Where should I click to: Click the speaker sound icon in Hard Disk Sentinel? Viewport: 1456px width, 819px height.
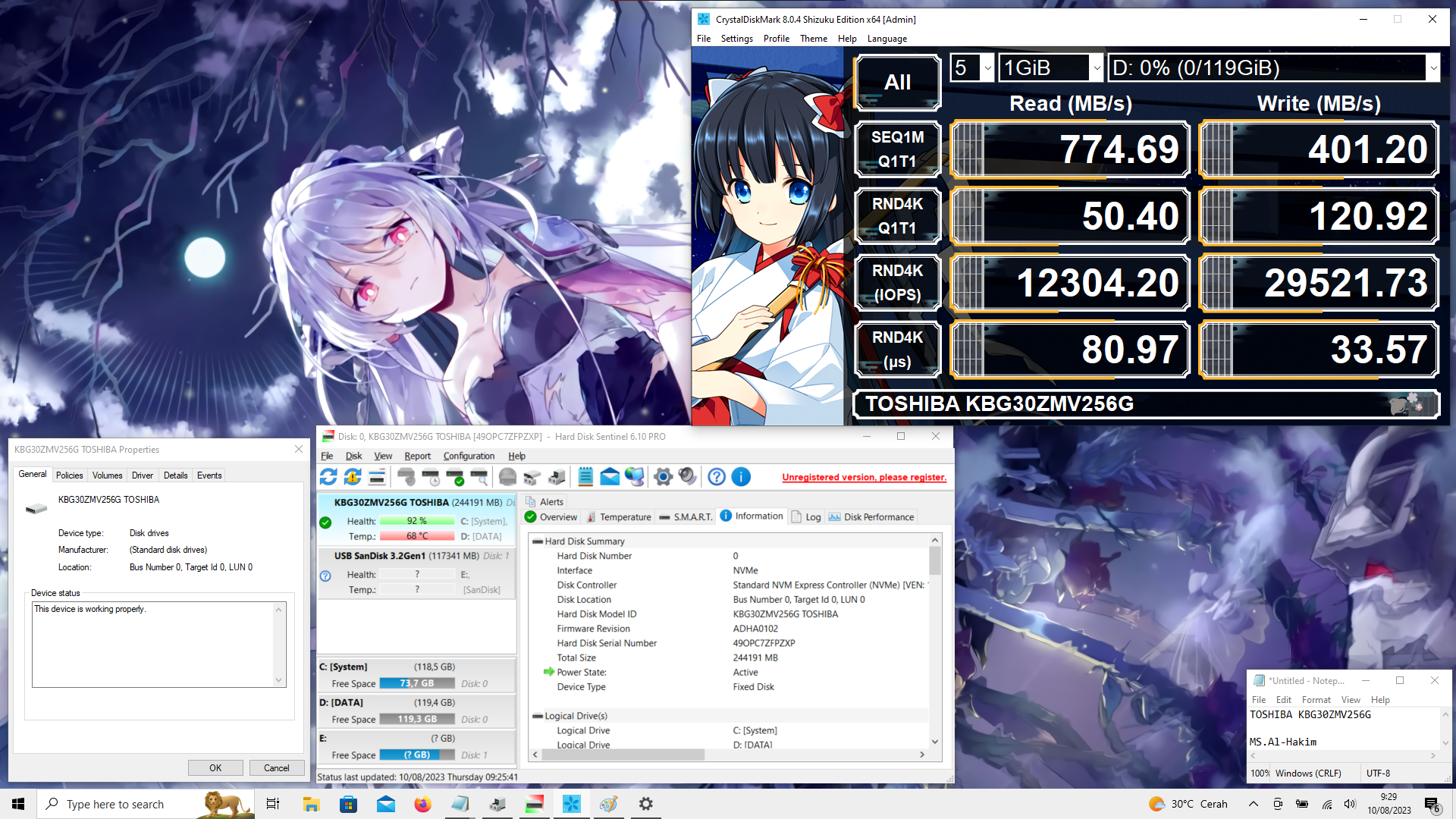pos(688,477)
